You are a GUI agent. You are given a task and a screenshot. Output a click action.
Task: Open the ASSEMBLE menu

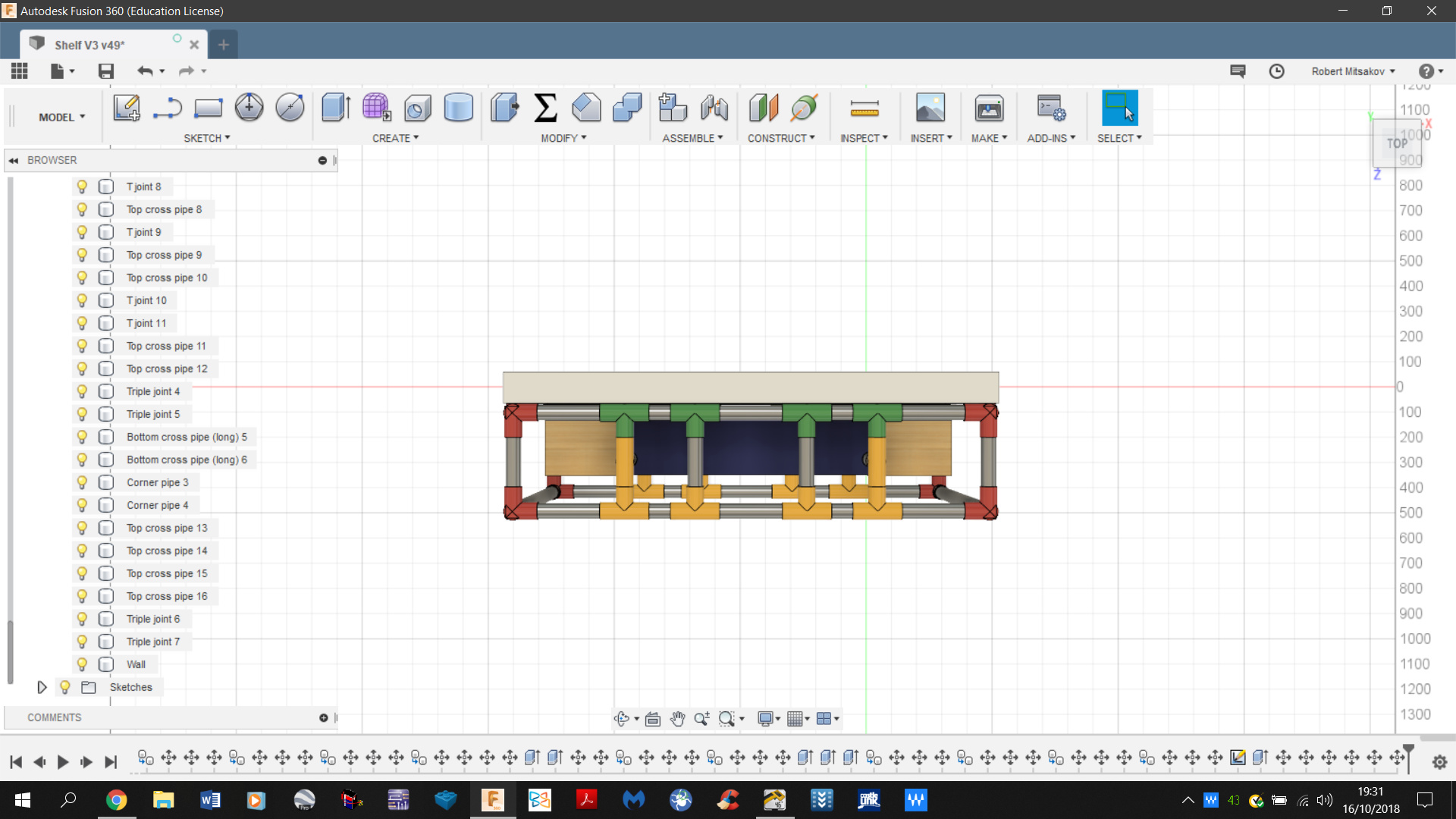[x=692, y=138]
